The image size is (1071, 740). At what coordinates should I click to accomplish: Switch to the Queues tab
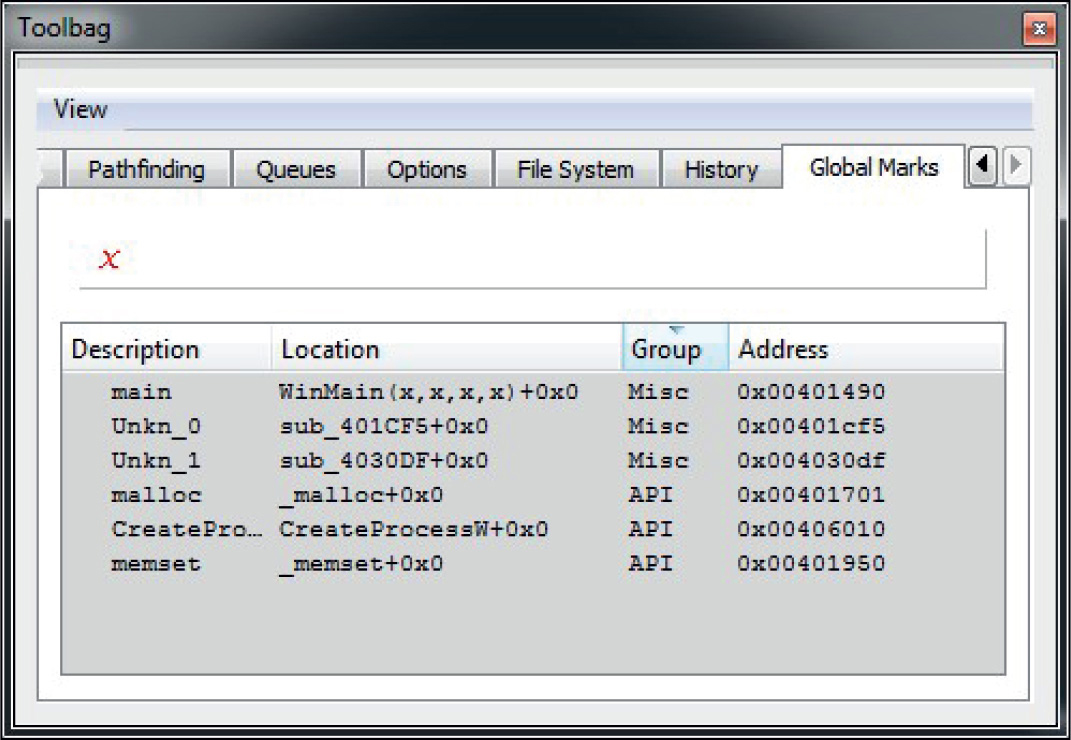click(x=296, y=170)
